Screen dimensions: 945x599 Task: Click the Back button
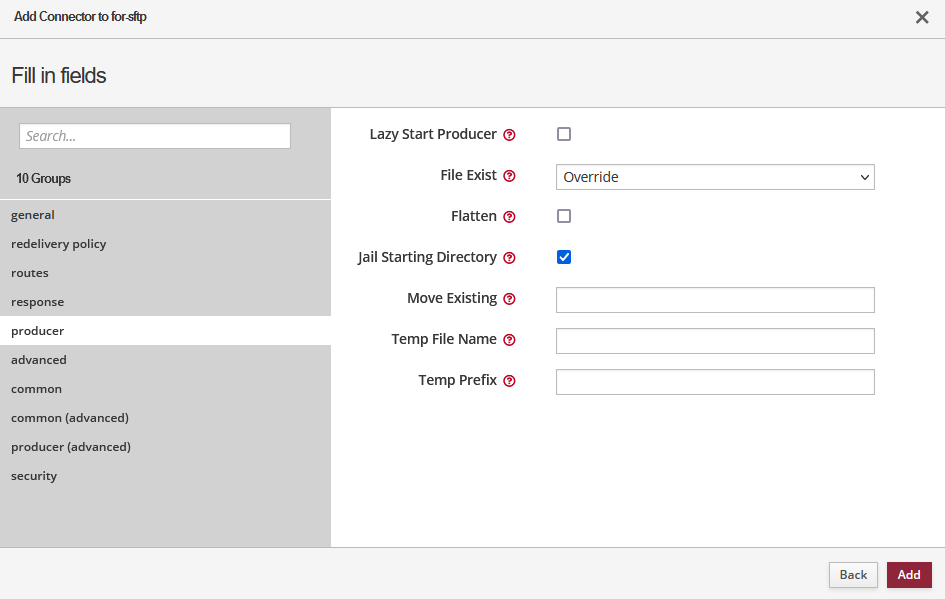pyautogui.click(x=853, y=575)
